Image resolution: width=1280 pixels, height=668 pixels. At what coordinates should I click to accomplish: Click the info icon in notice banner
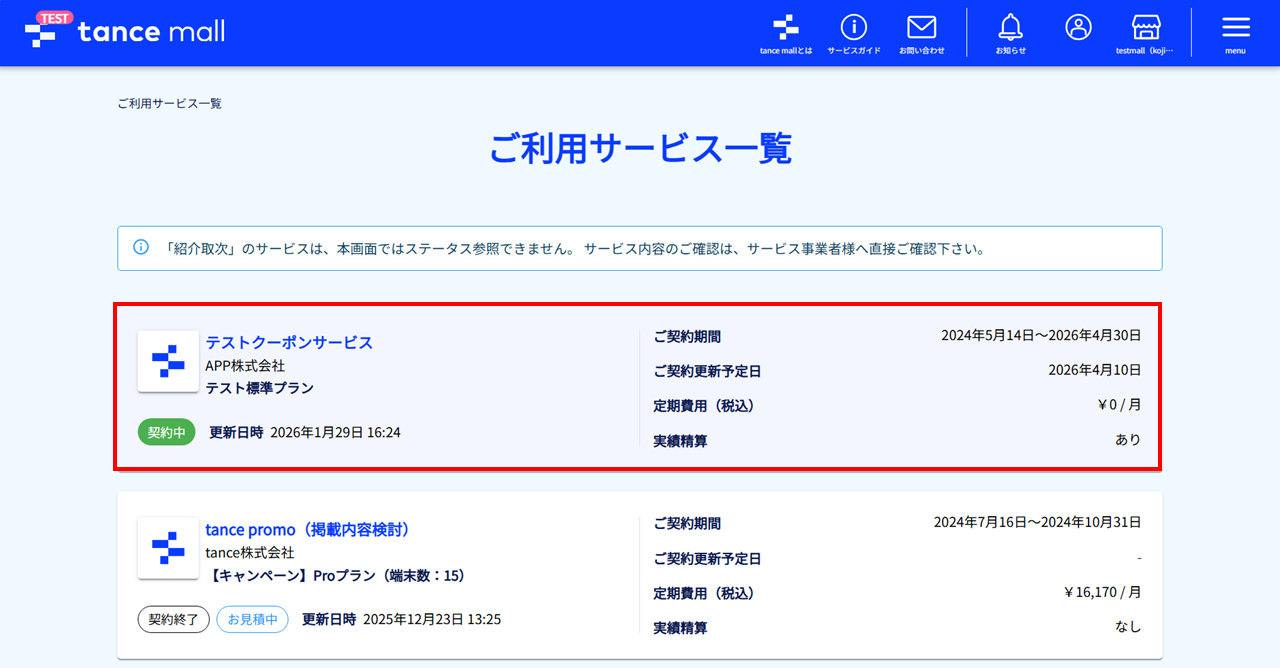pos(141,247)
